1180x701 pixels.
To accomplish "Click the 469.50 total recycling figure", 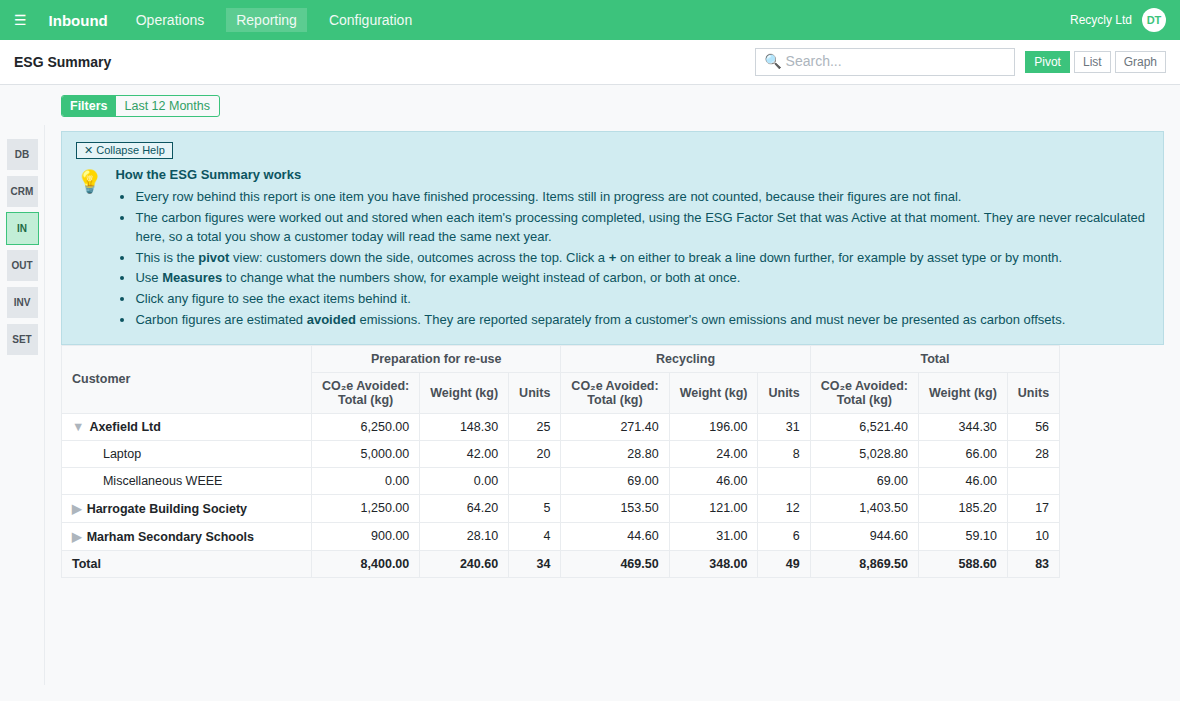I will (640, 564).
